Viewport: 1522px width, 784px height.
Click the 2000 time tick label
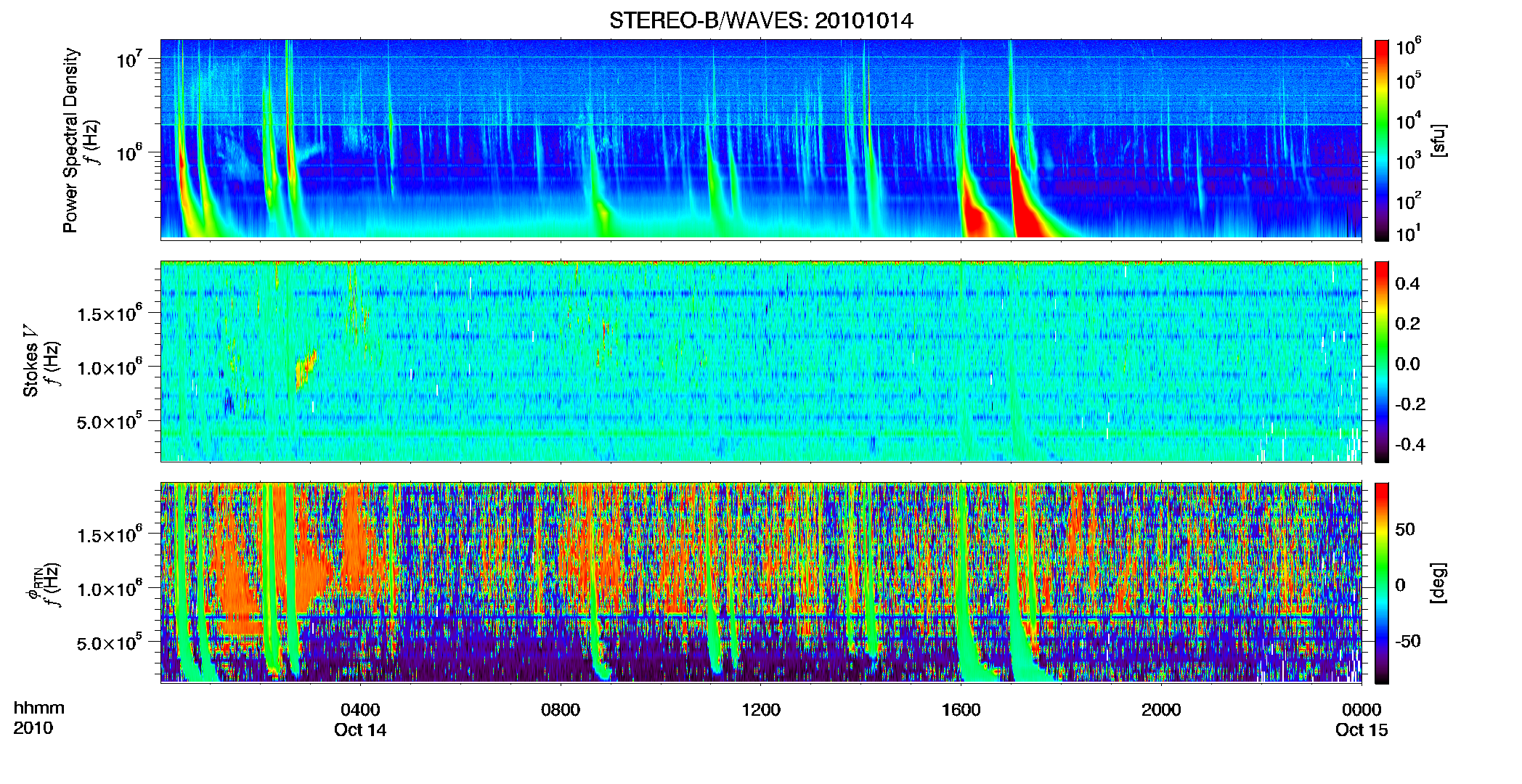tap(1161, 710)
